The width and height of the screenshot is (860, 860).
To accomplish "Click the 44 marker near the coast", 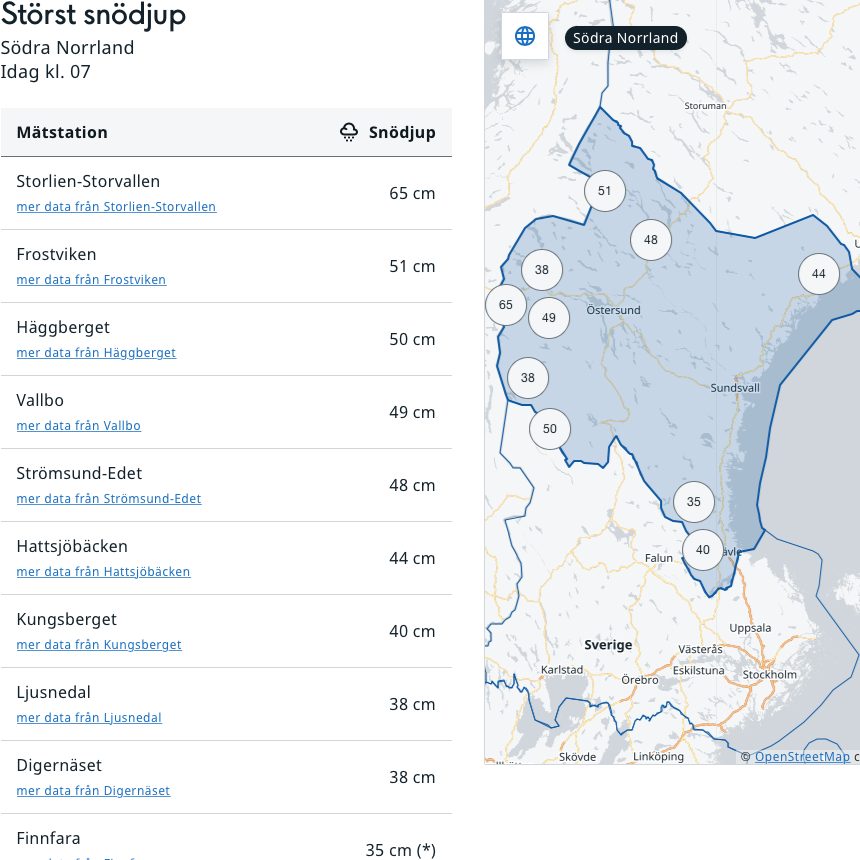I will [818, 274].
